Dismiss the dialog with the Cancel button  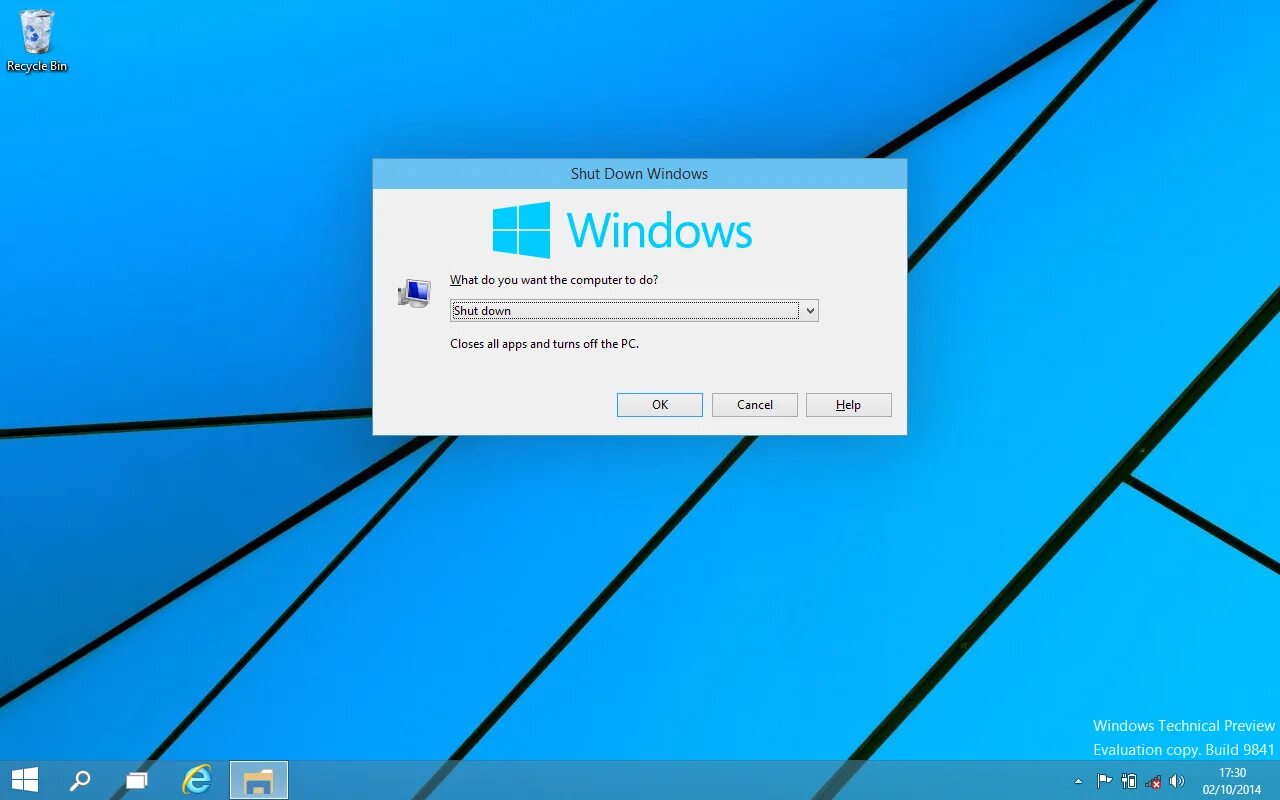click(x=755, y=405)
